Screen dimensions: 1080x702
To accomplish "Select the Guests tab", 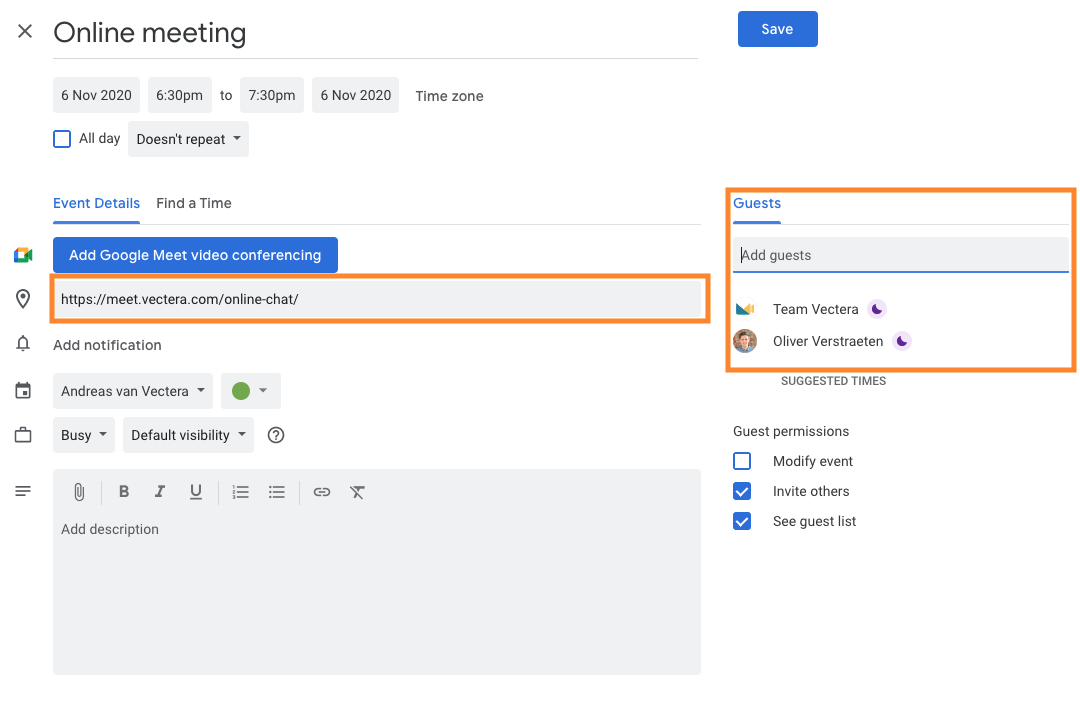I will tap(756, 204).
